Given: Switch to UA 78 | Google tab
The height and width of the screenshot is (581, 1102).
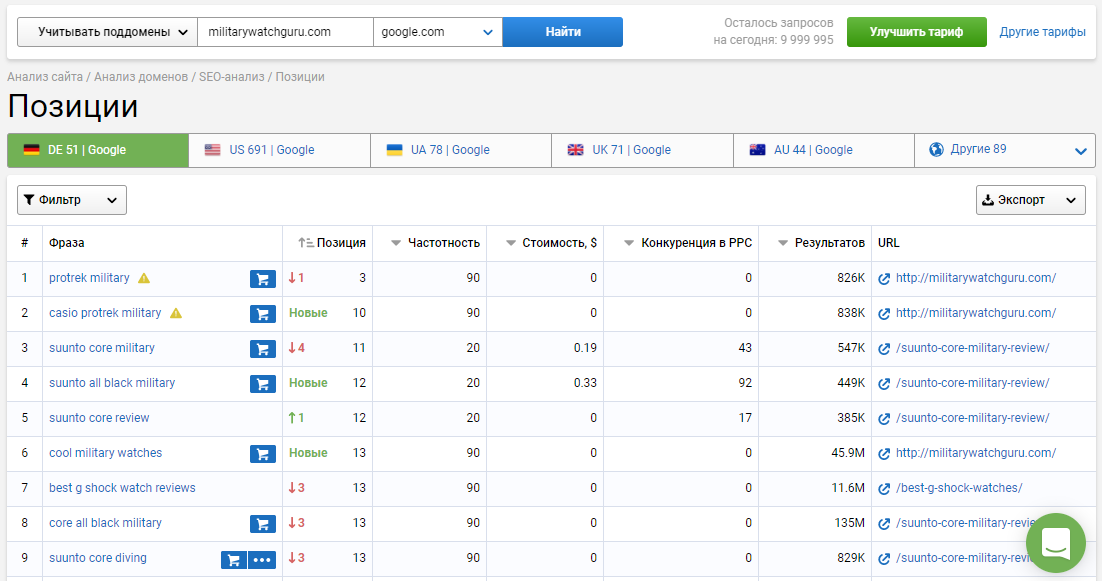Looking at the screenshot, I should click(x=461, y=150).
